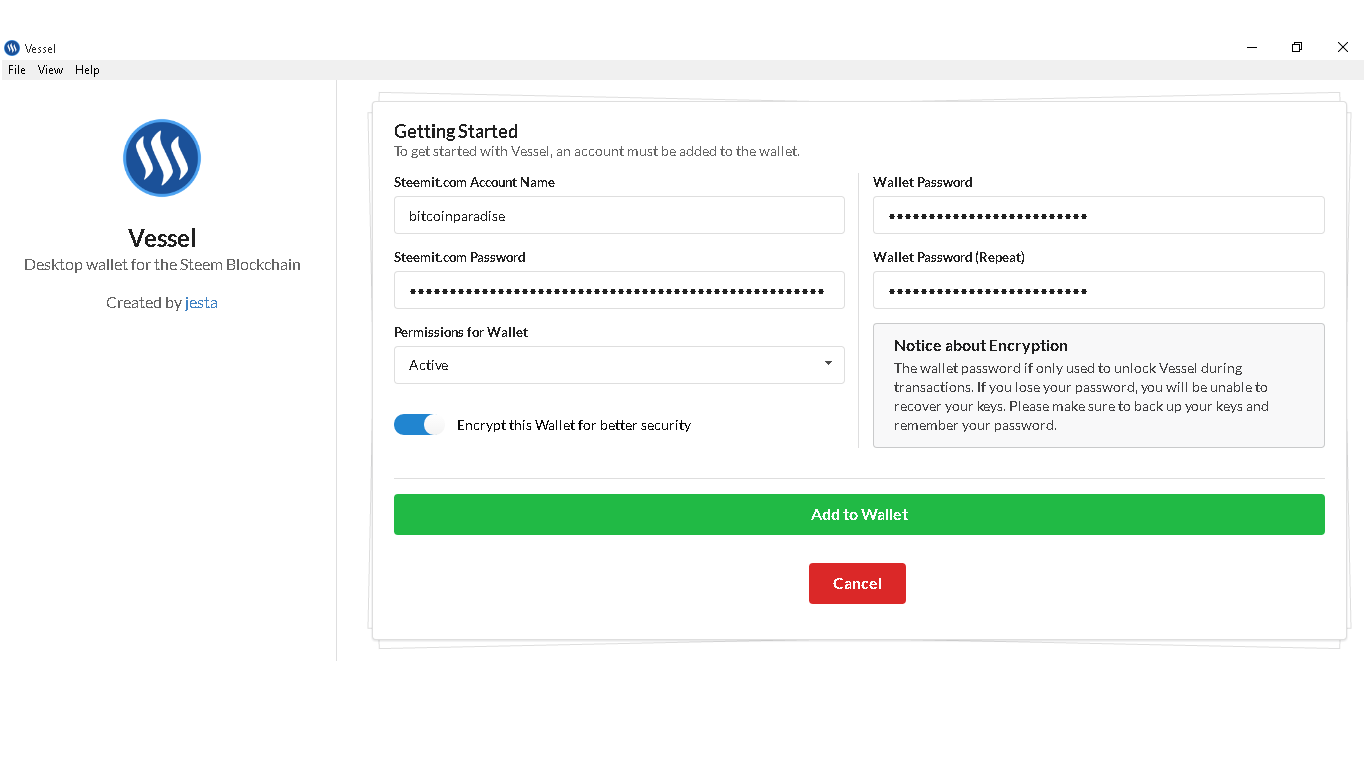Open the File menu
The height and width of the screenshot is (784, 1364).
point(17,70)
